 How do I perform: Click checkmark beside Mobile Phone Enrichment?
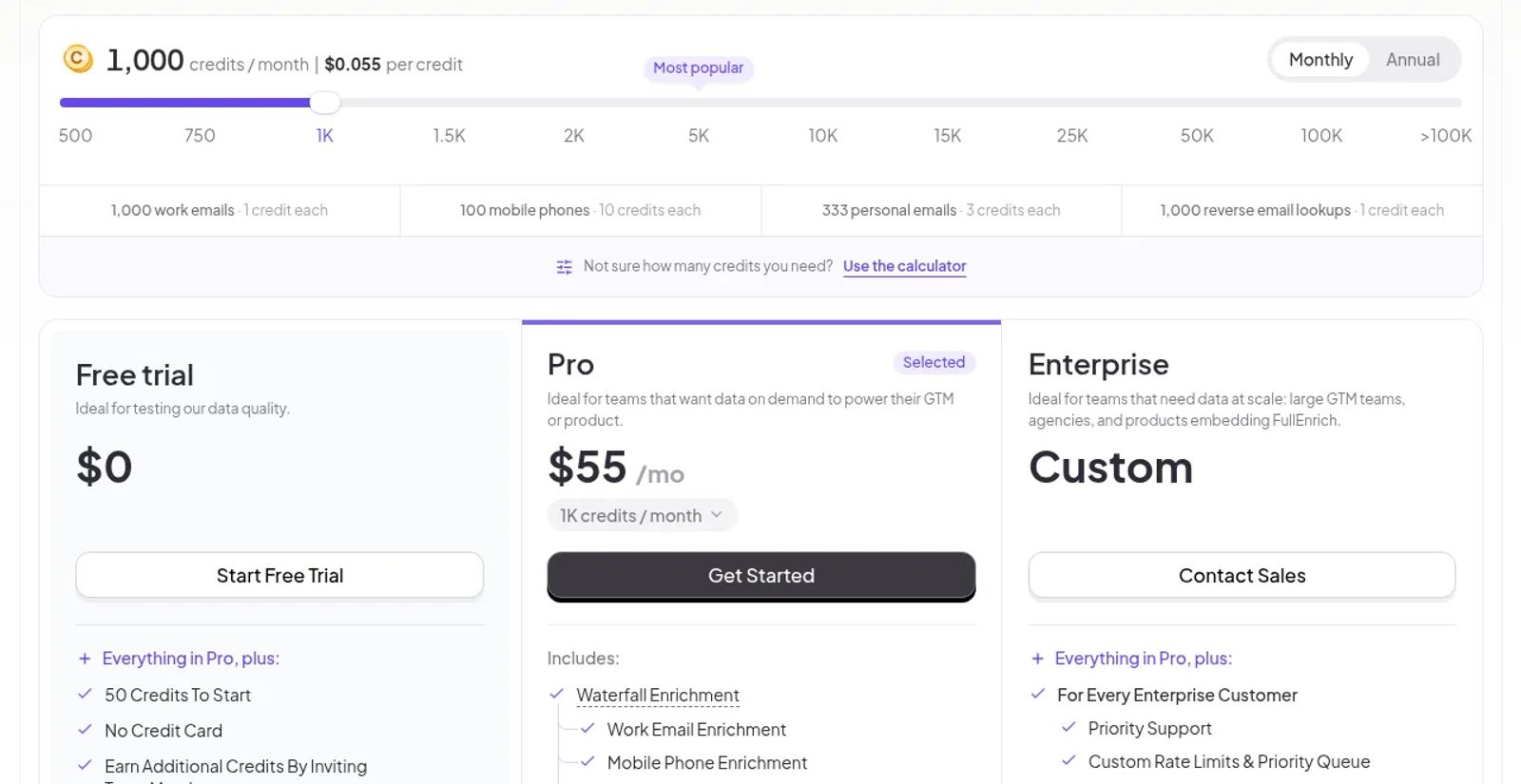tap(587, 762)
